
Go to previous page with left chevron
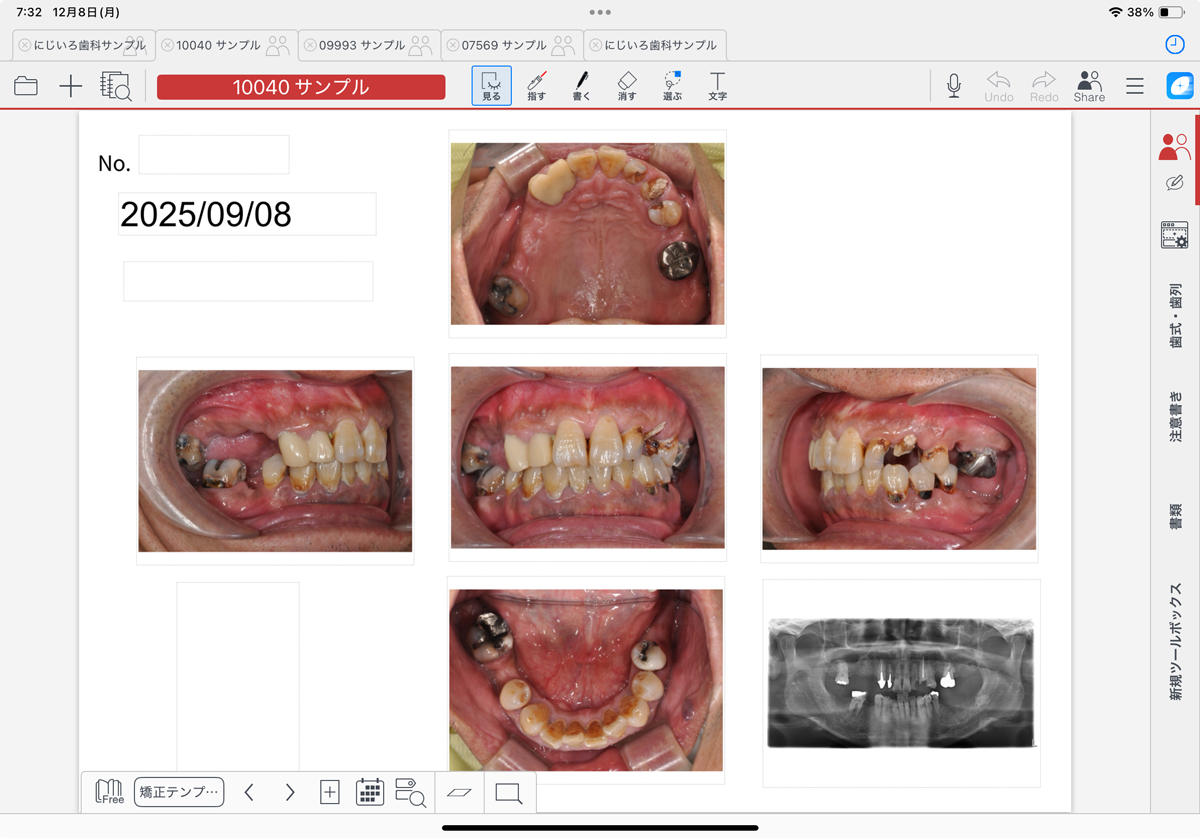click(x=249, y=792)
